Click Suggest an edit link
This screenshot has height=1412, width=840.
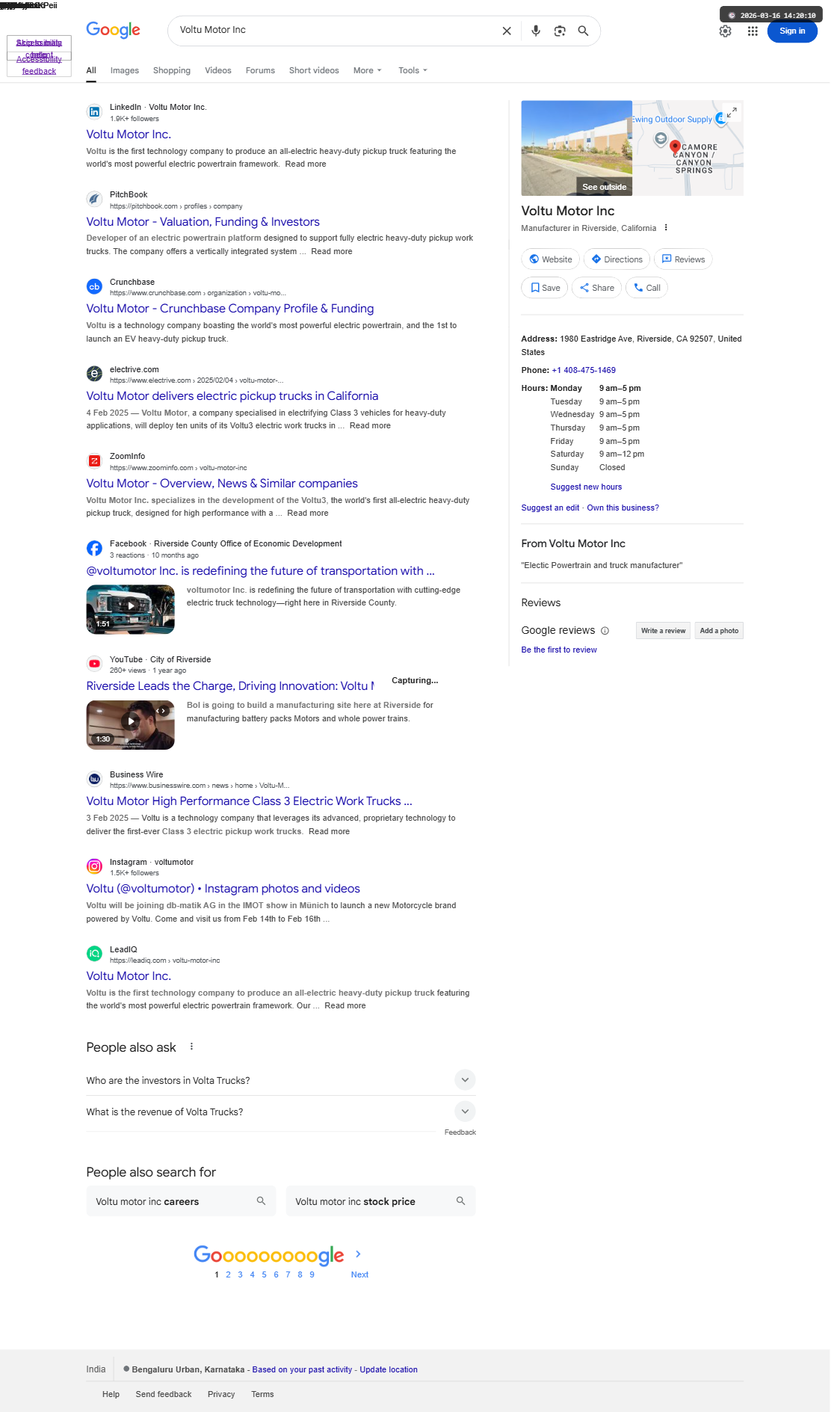click(x=550, y=508)
